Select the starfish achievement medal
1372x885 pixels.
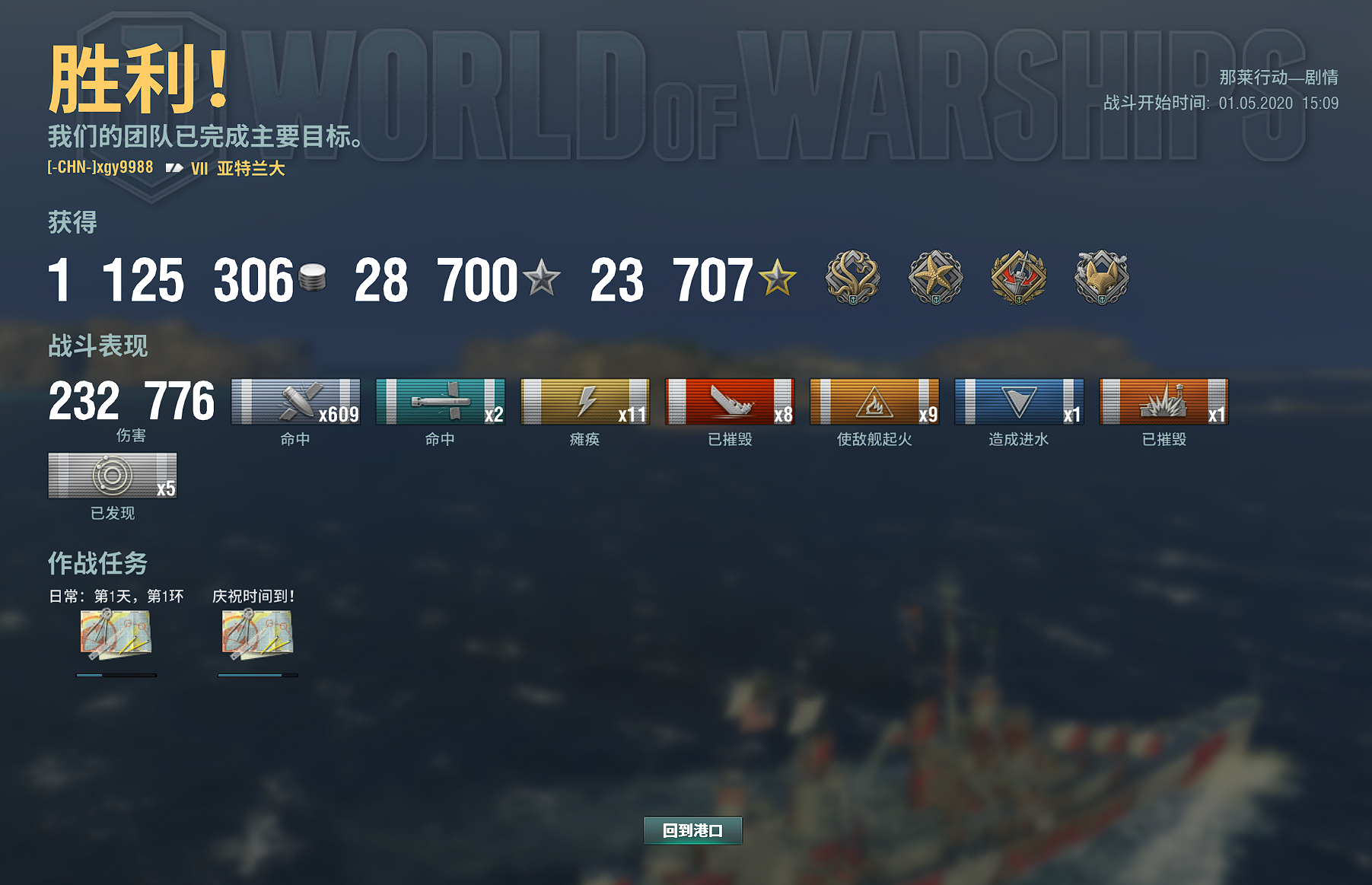(935, 278)
